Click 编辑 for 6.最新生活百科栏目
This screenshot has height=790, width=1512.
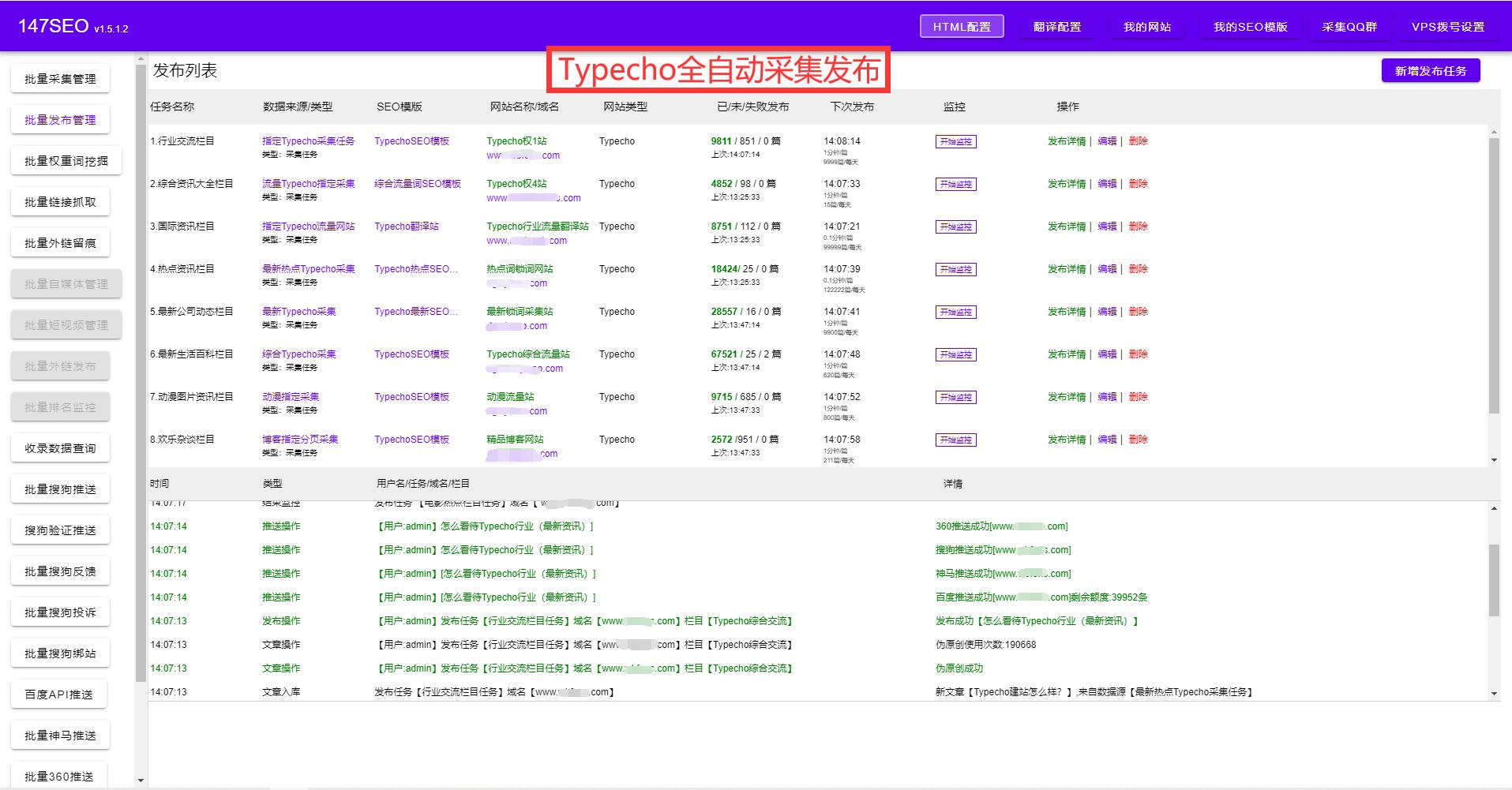[x=1107, y=354]
